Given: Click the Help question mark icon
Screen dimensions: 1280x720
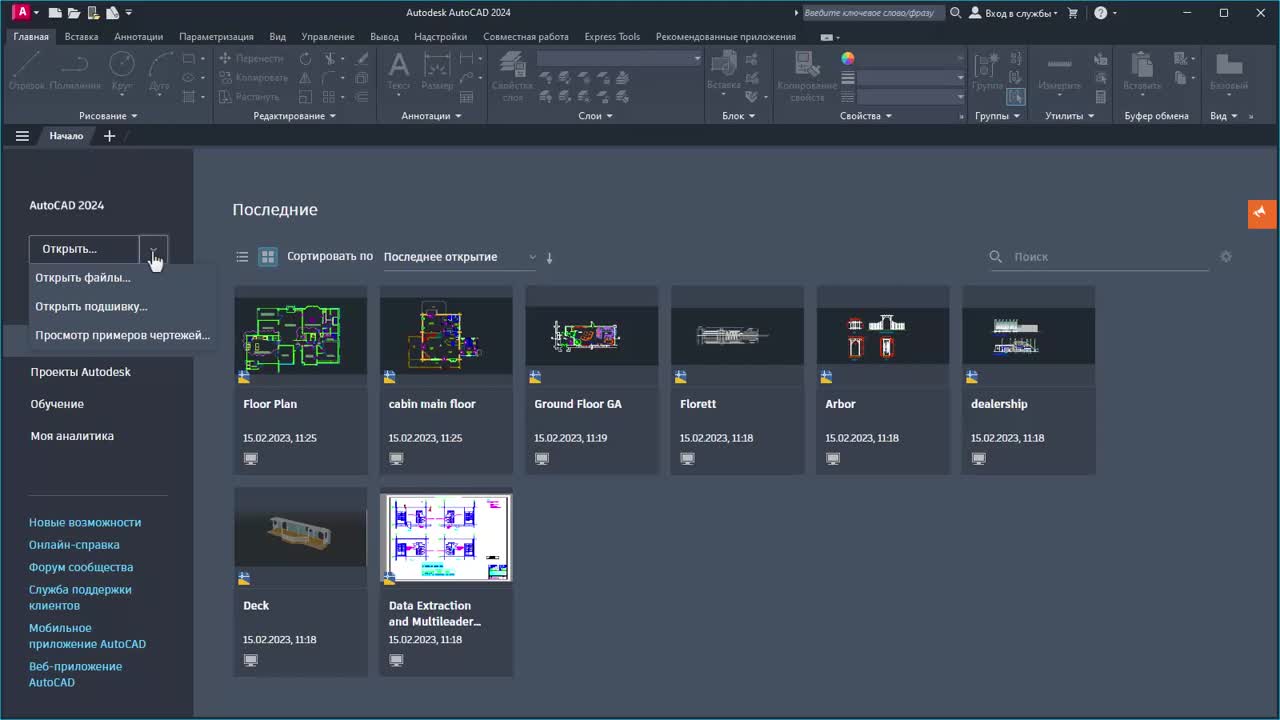Looking at the screenshot, I should coord(1100,13).
